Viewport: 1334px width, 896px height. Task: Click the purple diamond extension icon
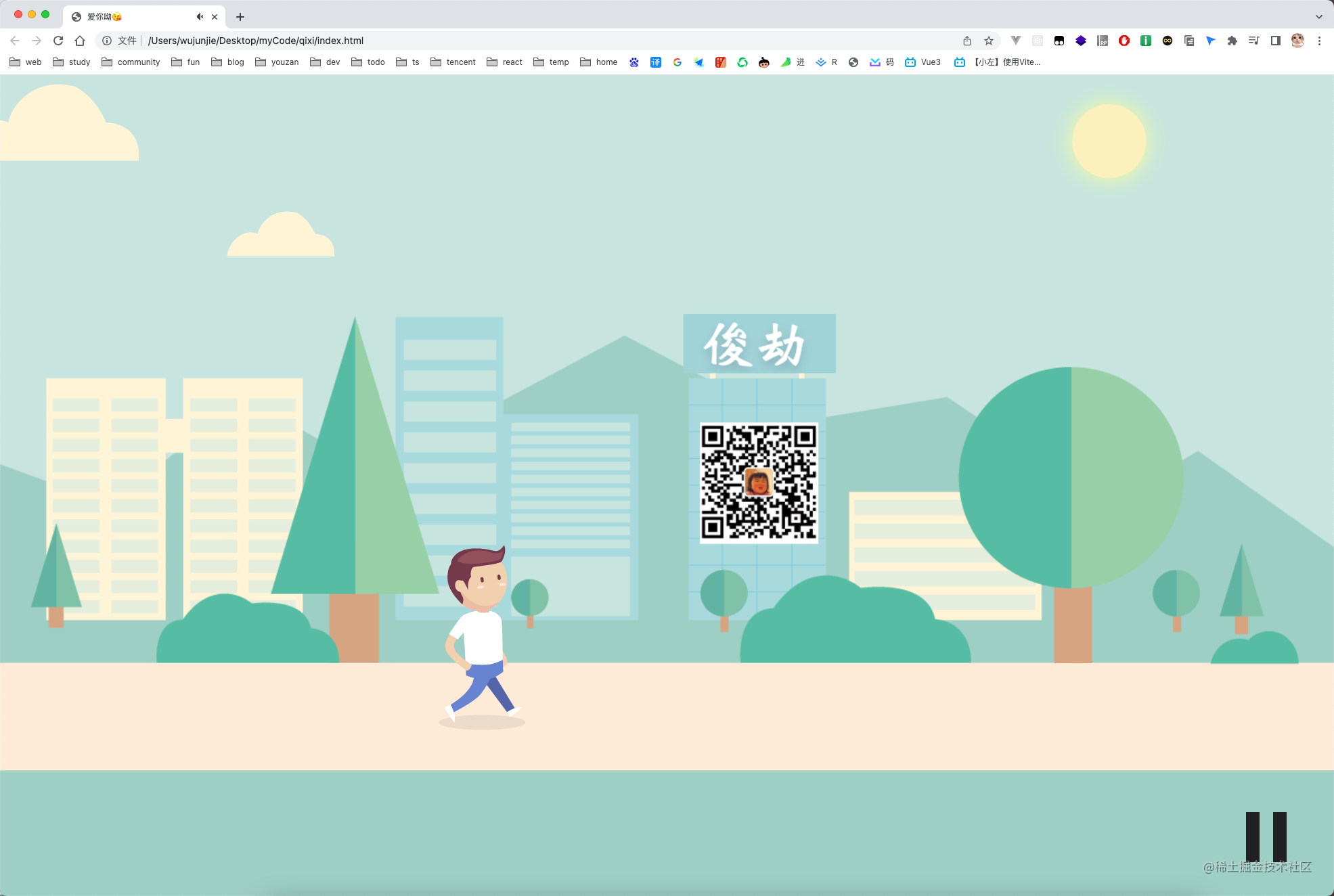click(1081, 41)
